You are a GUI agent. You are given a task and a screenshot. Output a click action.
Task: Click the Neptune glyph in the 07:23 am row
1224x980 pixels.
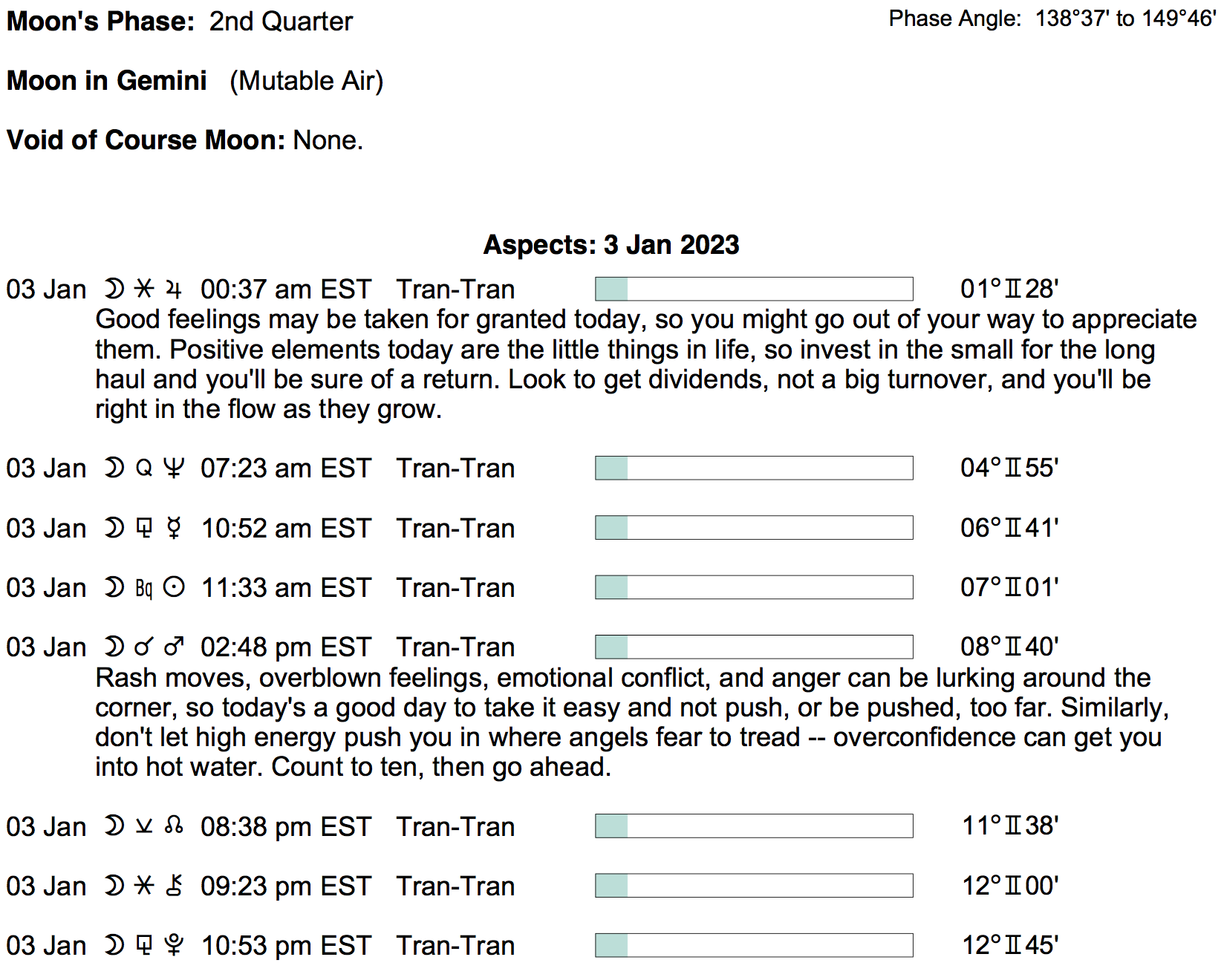[174, 468]
